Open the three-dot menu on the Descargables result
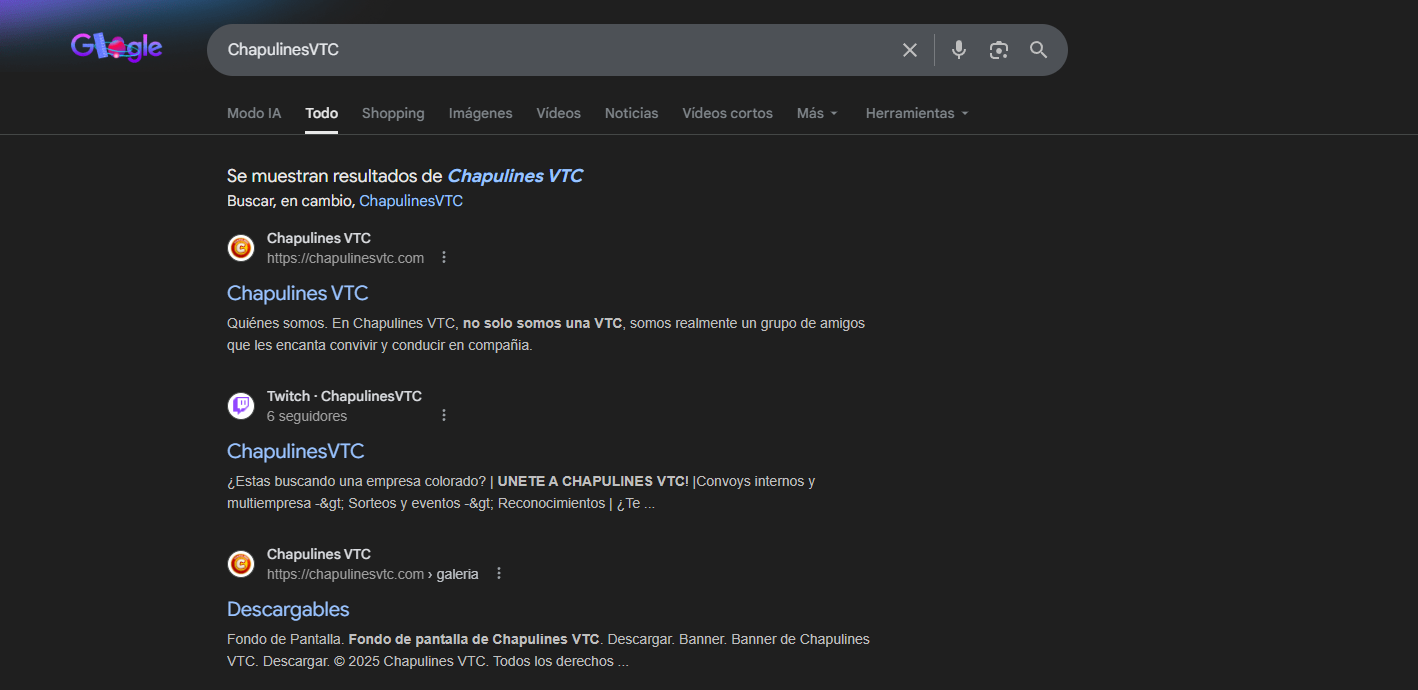 pyautogui.click(x=499, y=573)
